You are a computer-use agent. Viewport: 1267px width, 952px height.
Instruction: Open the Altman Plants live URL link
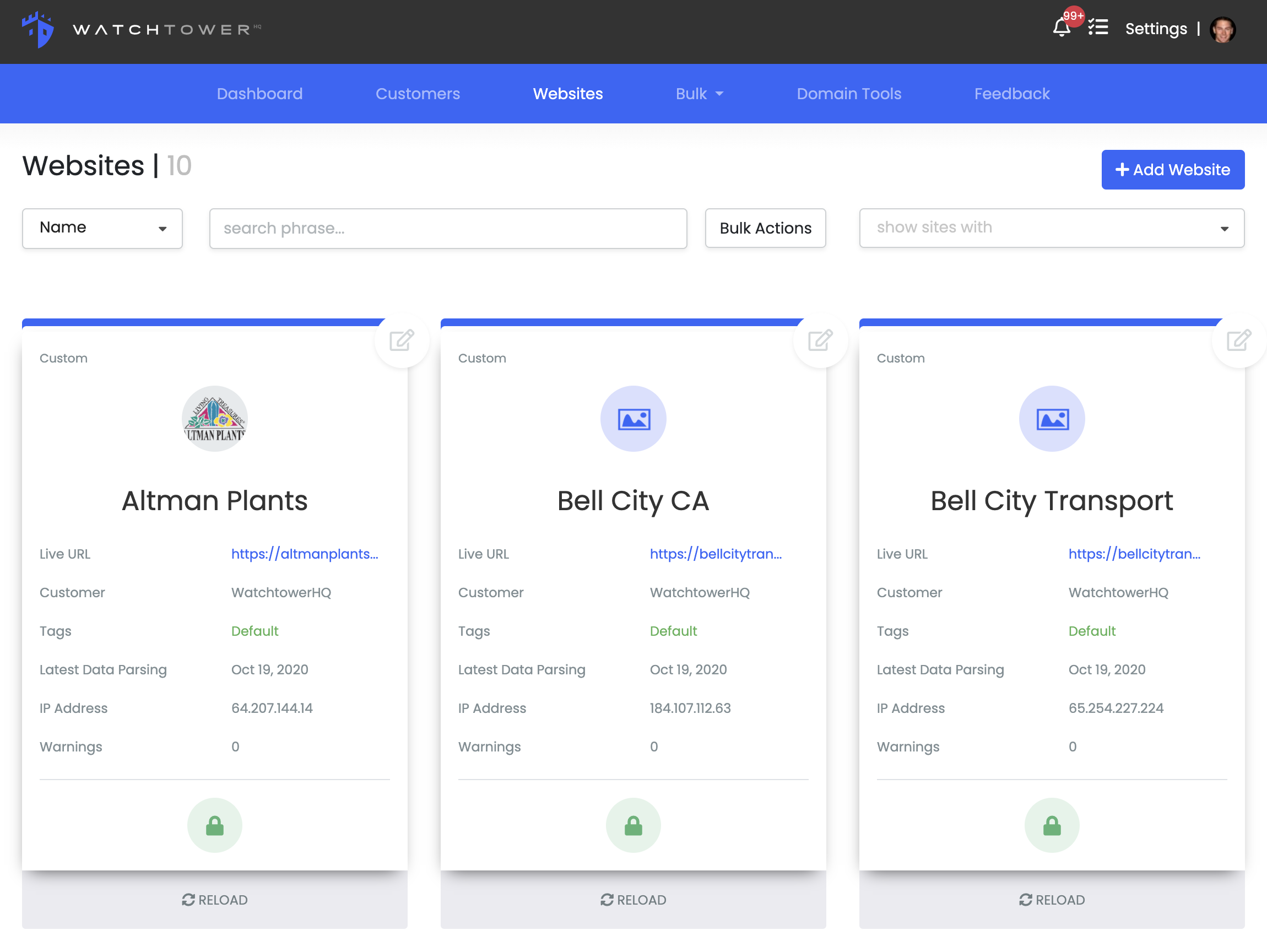click(x=305, y=554)
